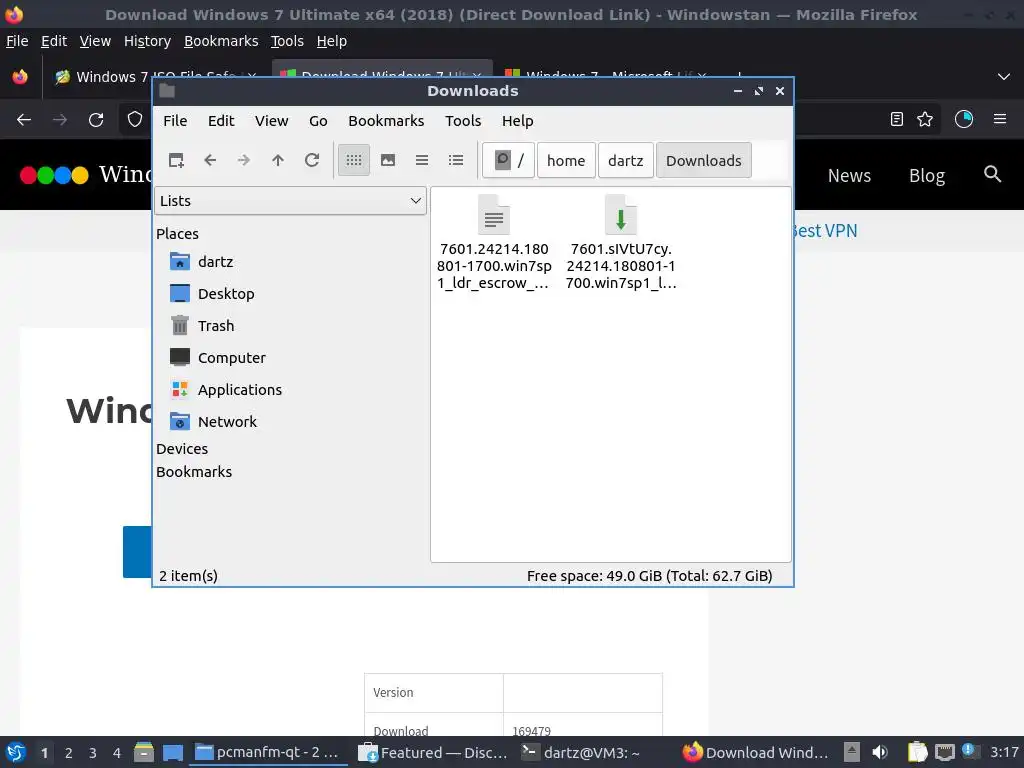Open the Go menu
The image size is (1024, 768).
click(318, 121)
